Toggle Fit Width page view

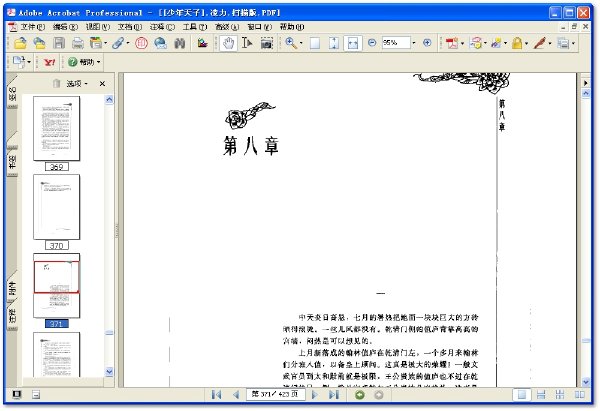point(352,43)
